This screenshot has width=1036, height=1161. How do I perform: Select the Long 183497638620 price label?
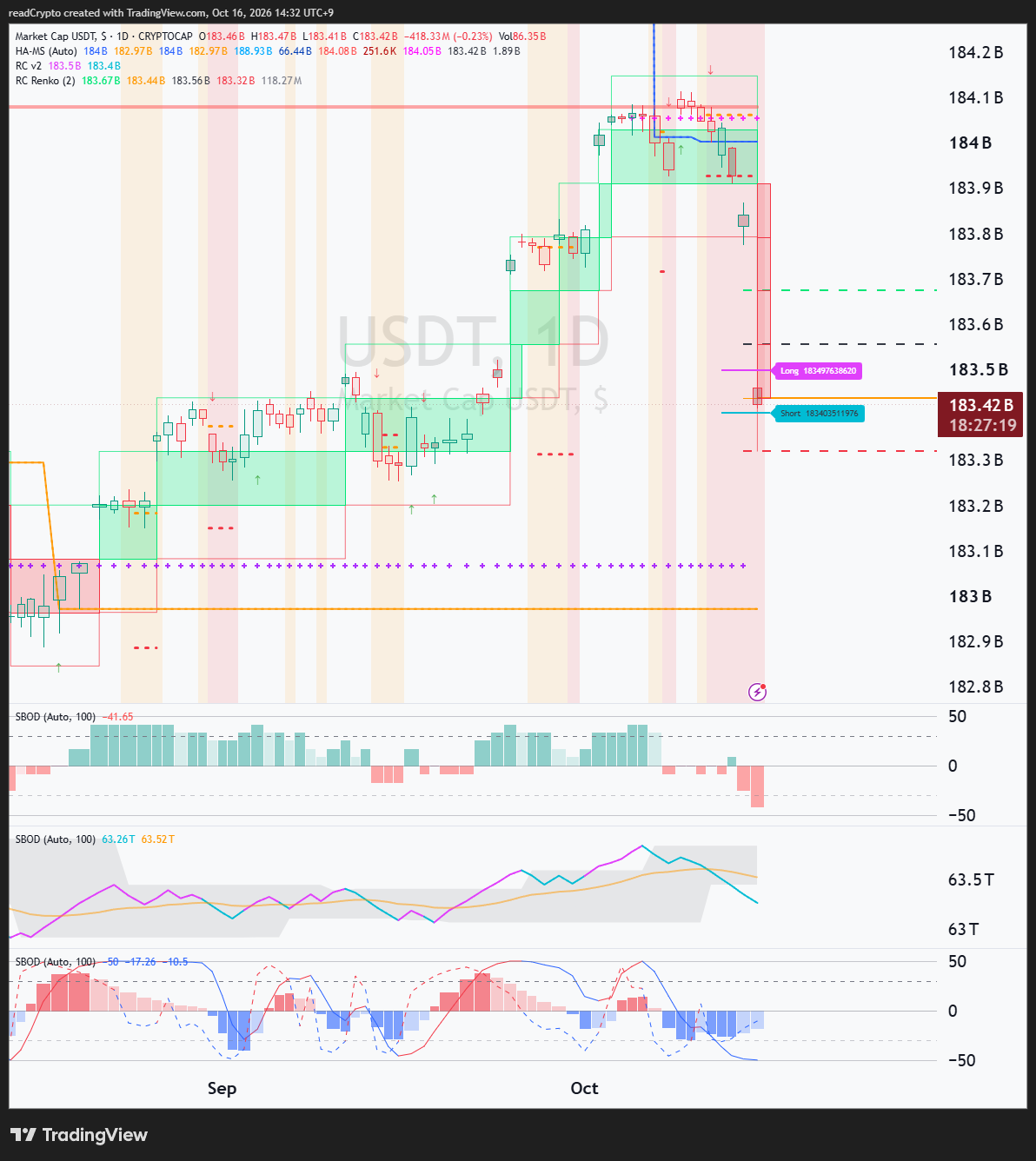pyautogui.click(x=818, y=371)
